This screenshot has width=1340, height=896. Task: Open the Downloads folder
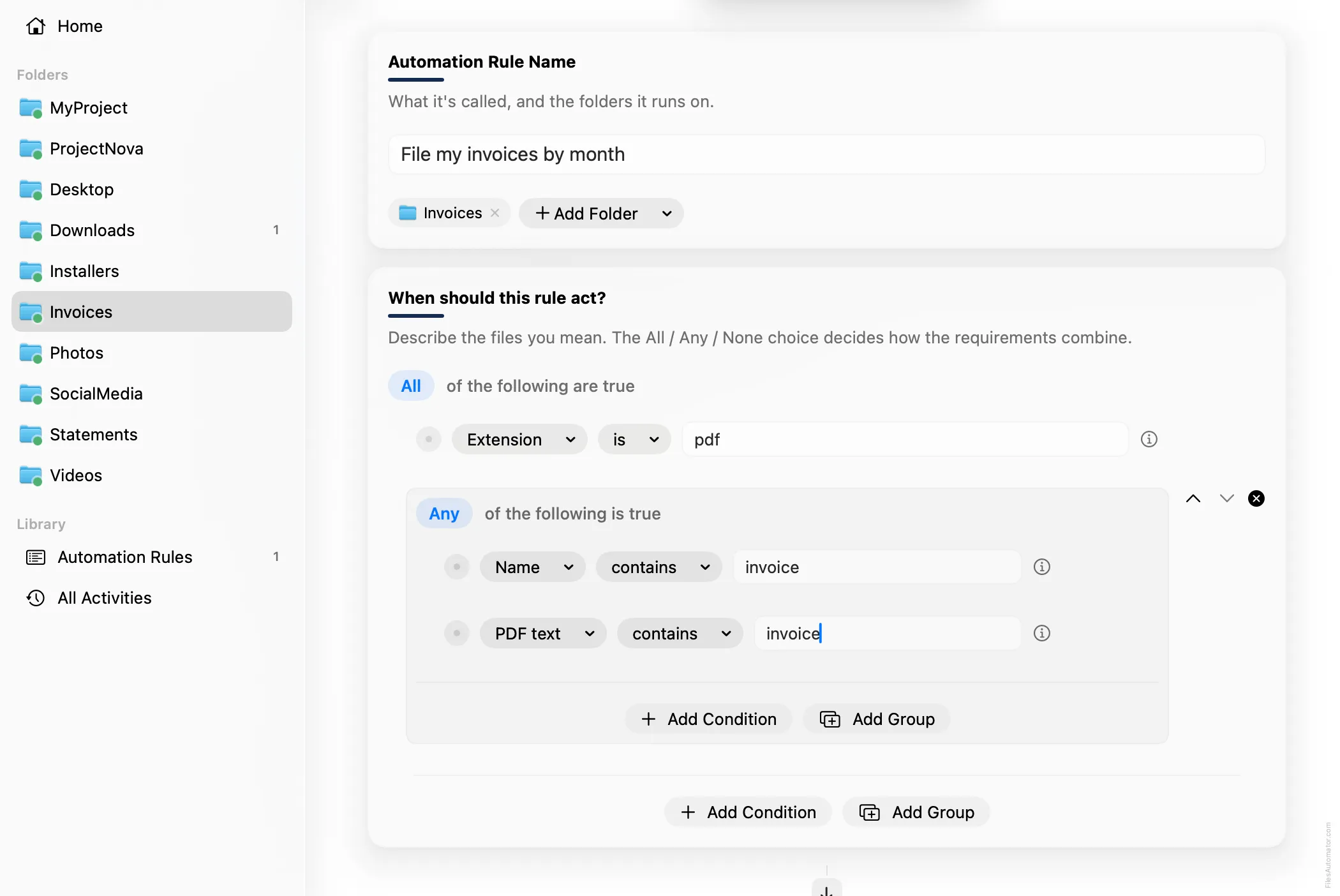pyautogui.click(x=152, y=230)
